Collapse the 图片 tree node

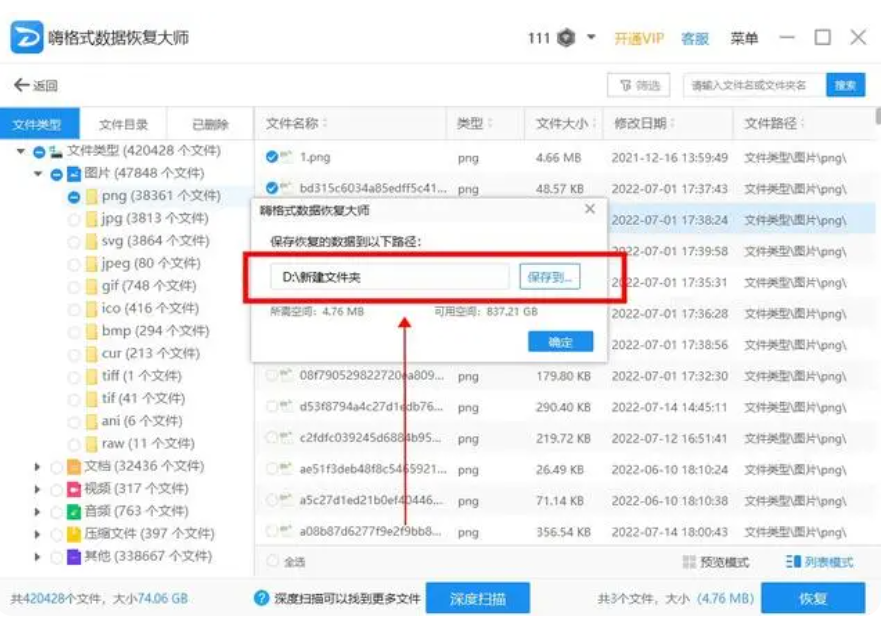pyautogui.click(x=38, y=174)
